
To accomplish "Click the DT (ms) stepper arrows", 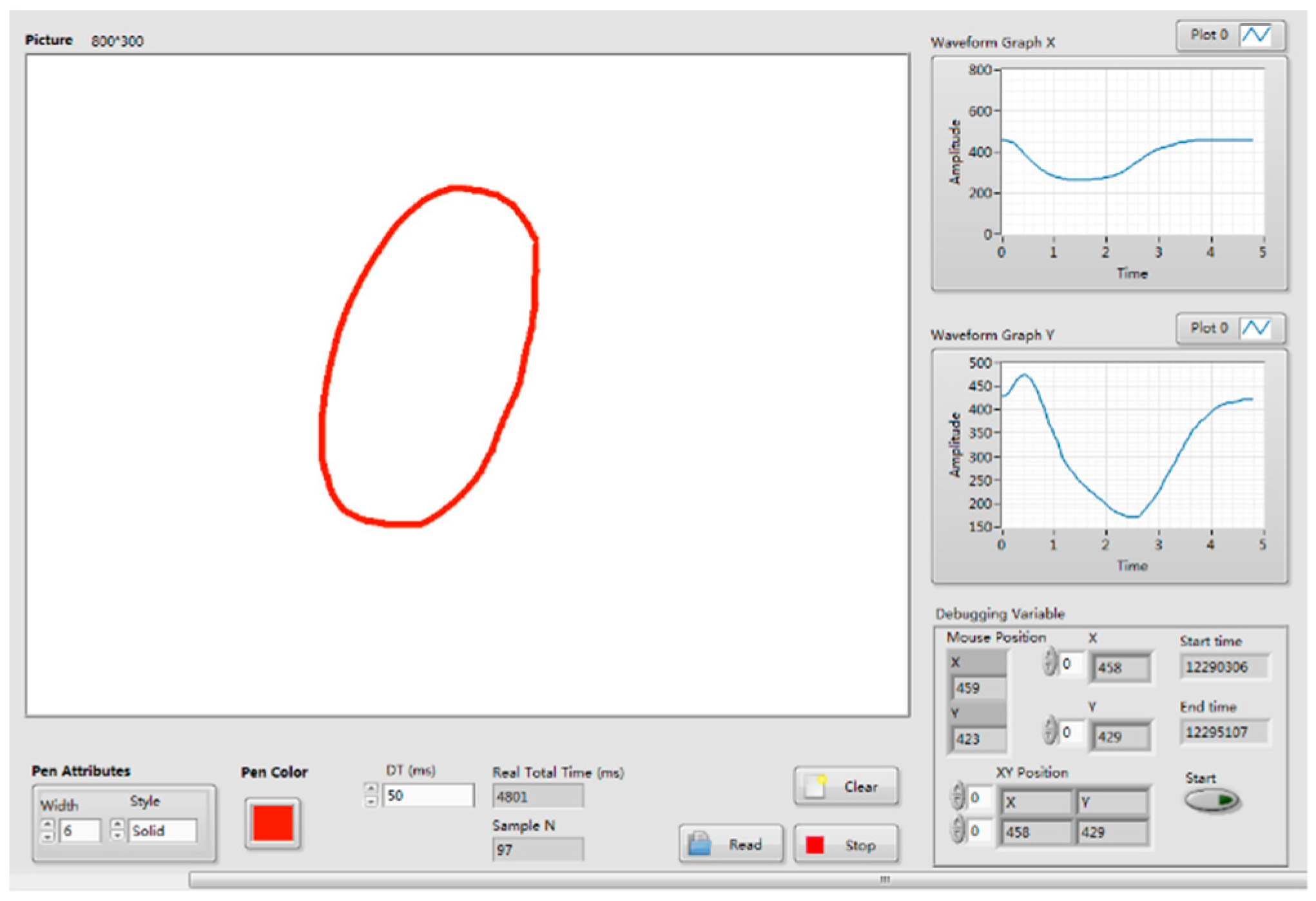I will [x=371, y=795].
